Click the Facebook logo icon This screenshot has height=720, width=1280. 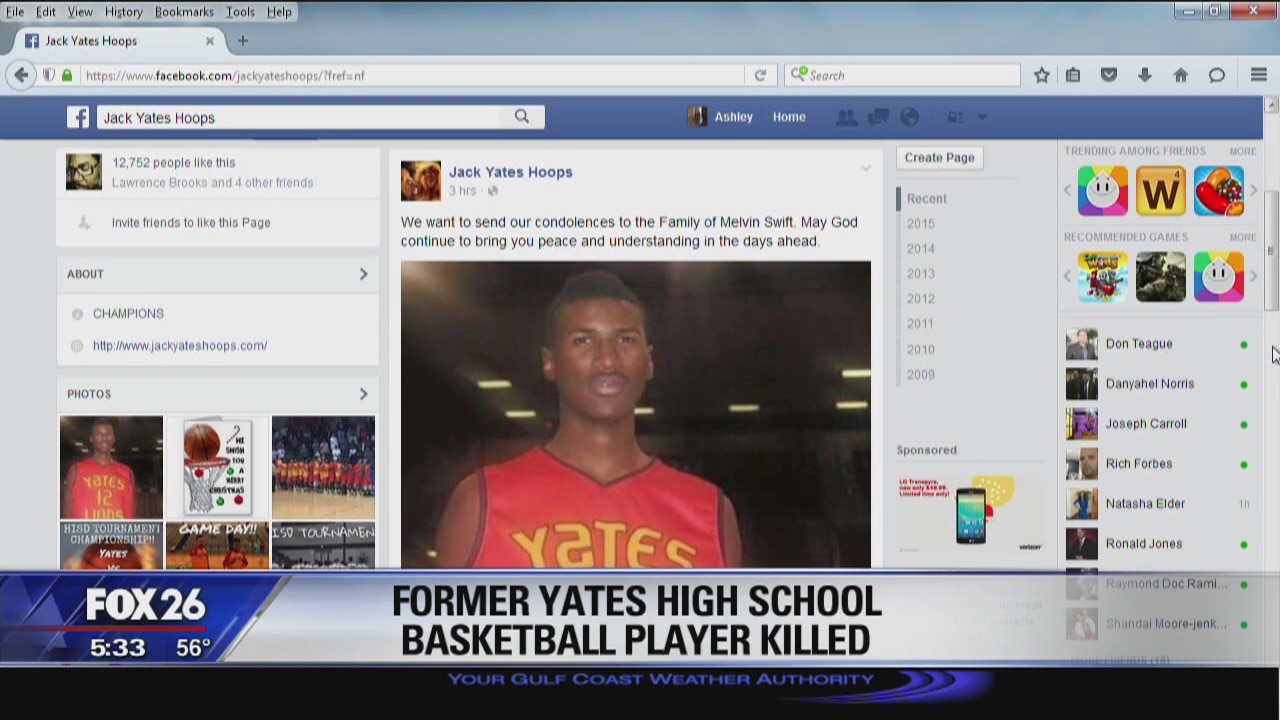tap(78, 117)
